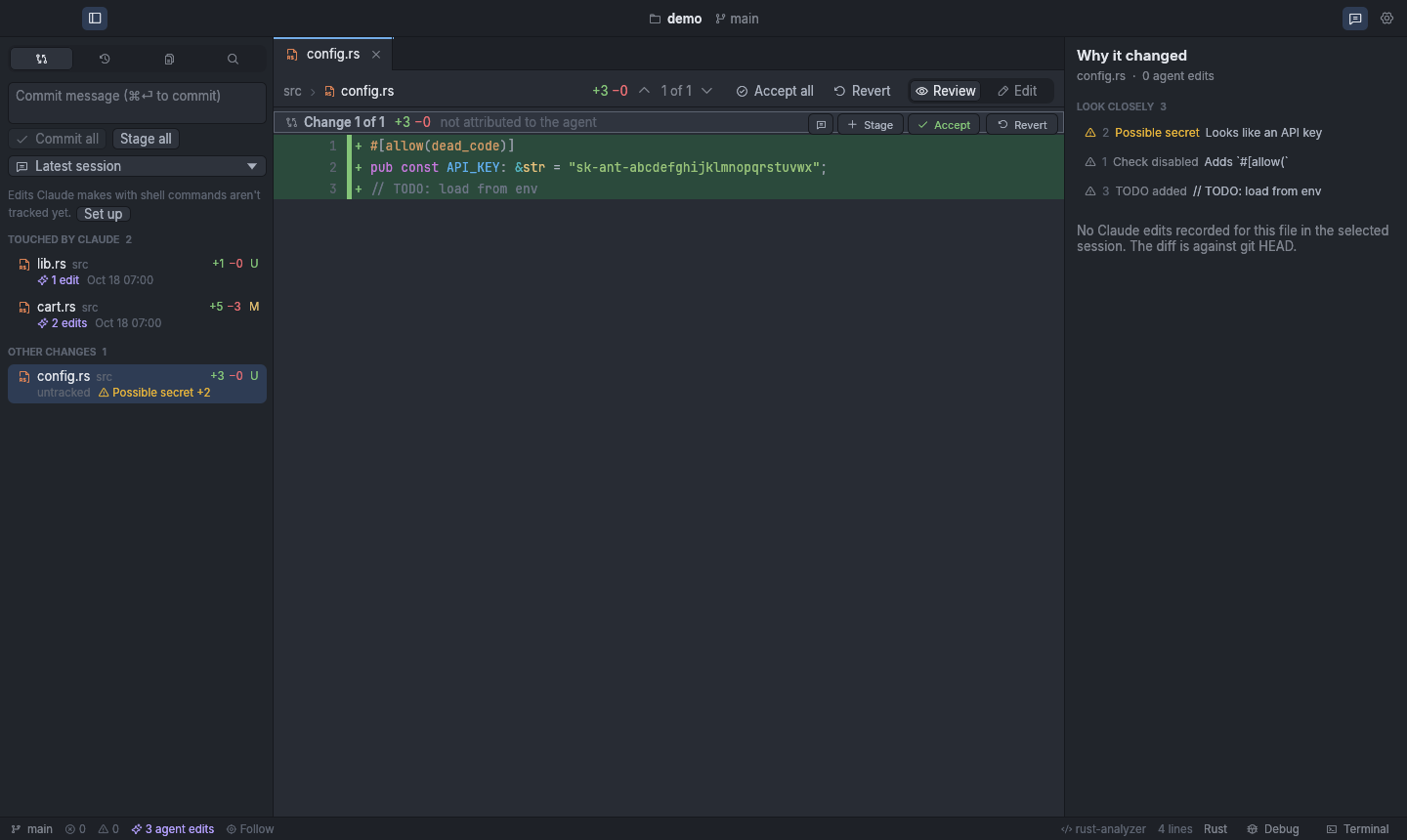Click src breadcrumb segment
Image resolution: width=1407 pixels, height=840 pixels.
point(292,91)
